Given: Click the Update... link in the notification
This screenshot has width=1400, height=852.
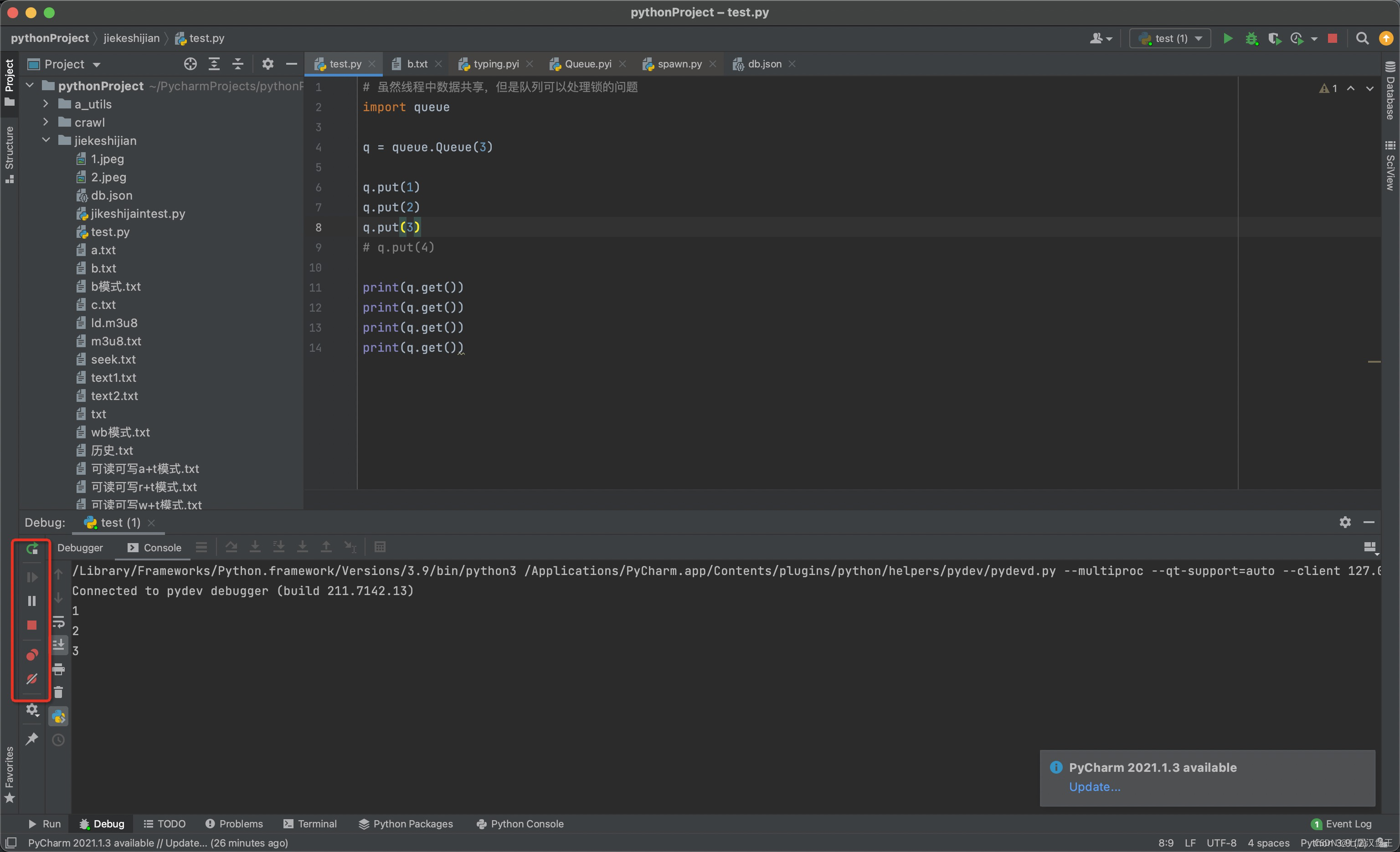Looking at the screenshot, I should point(1094,787).
